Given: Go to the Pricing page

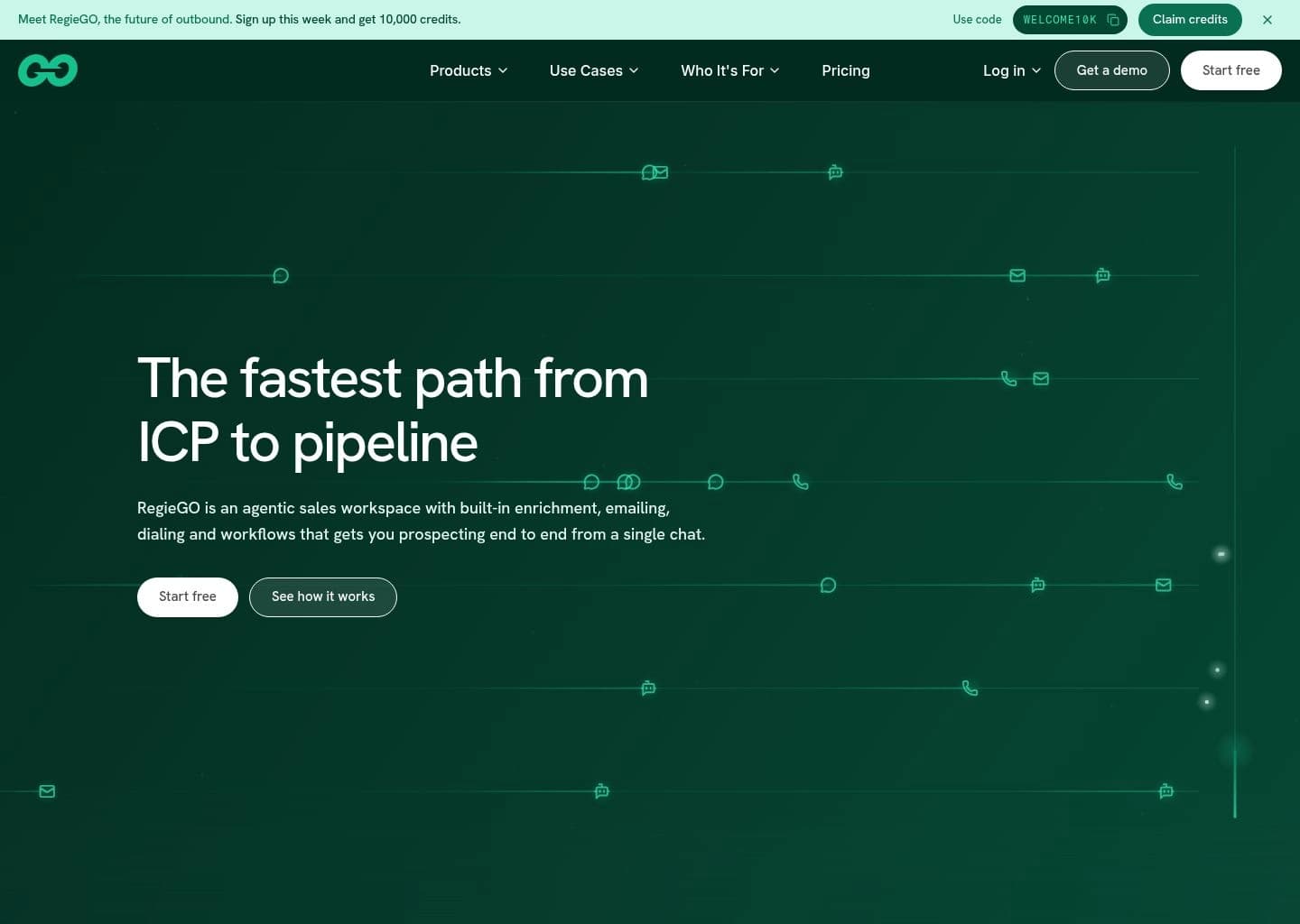Looking at the screenshot, I should 846,70.
